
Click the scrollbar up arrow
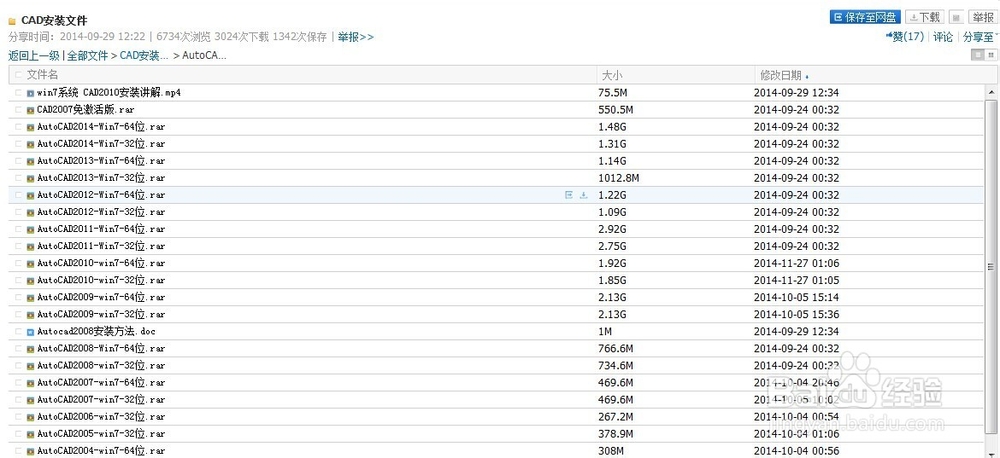(991, 91)
